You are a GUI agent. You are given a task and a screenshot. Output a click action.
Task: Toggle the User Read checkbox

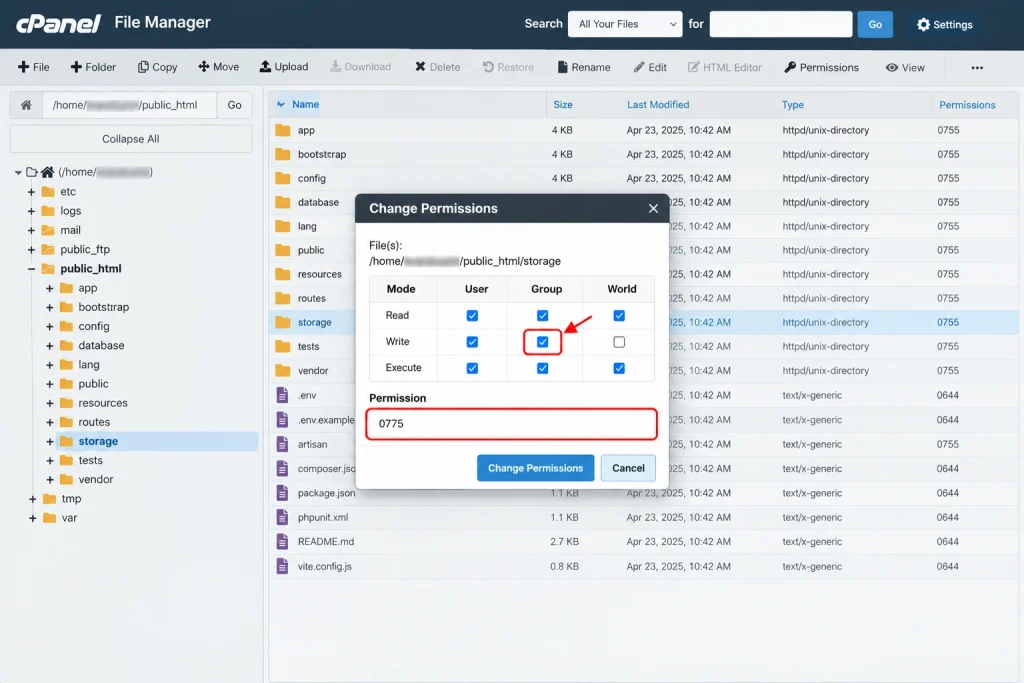click(472, 315)
